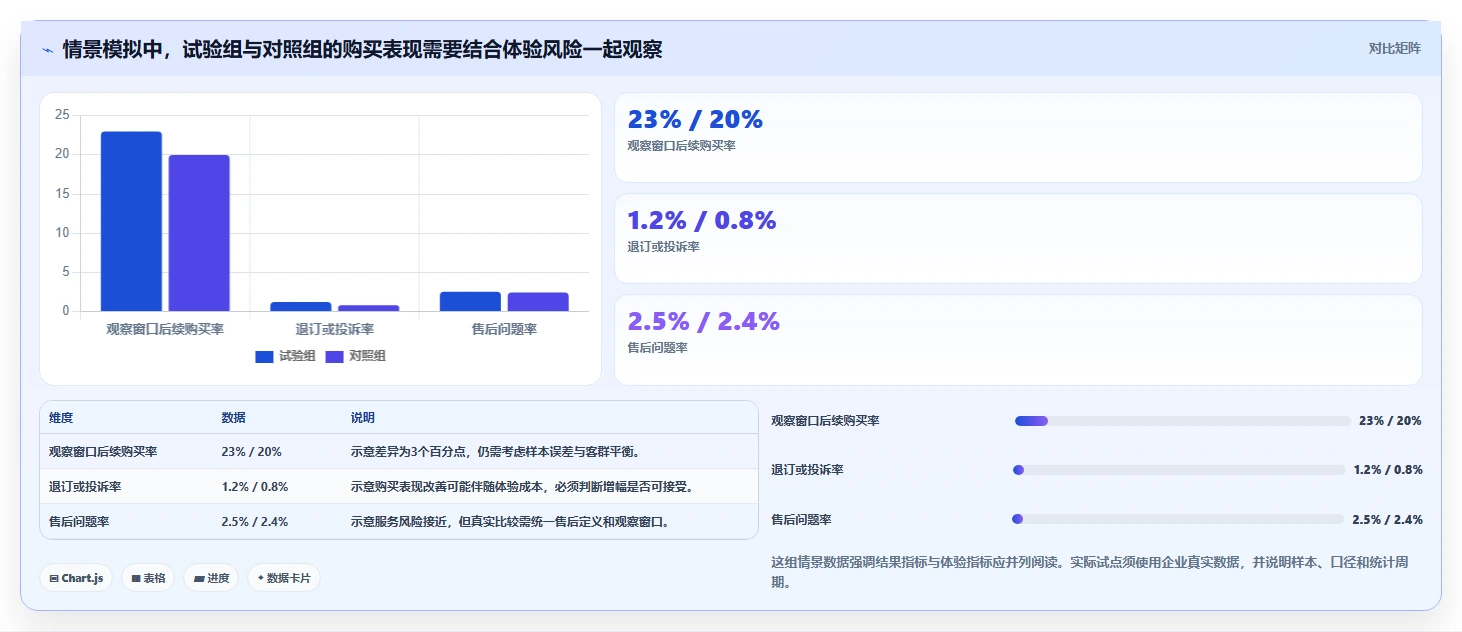
Task: Click the 说明 column header
Action: pyautogui.click(x=362, y=418)
